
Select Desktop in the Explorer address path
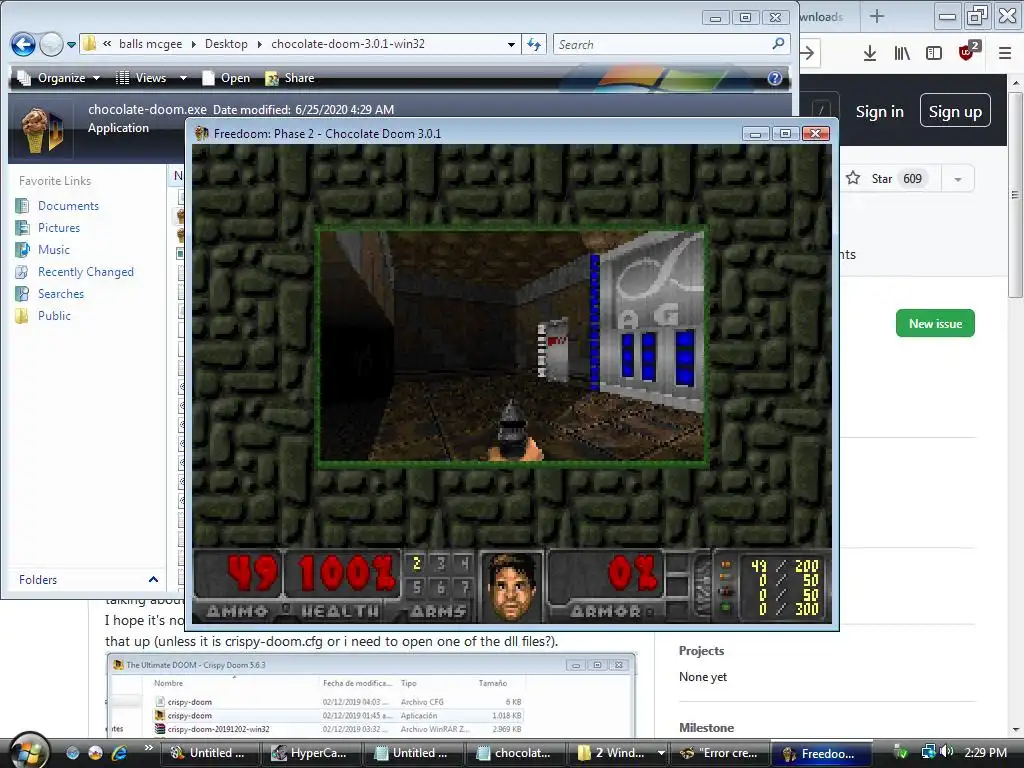pyautogui.click(x=226, y=44)
